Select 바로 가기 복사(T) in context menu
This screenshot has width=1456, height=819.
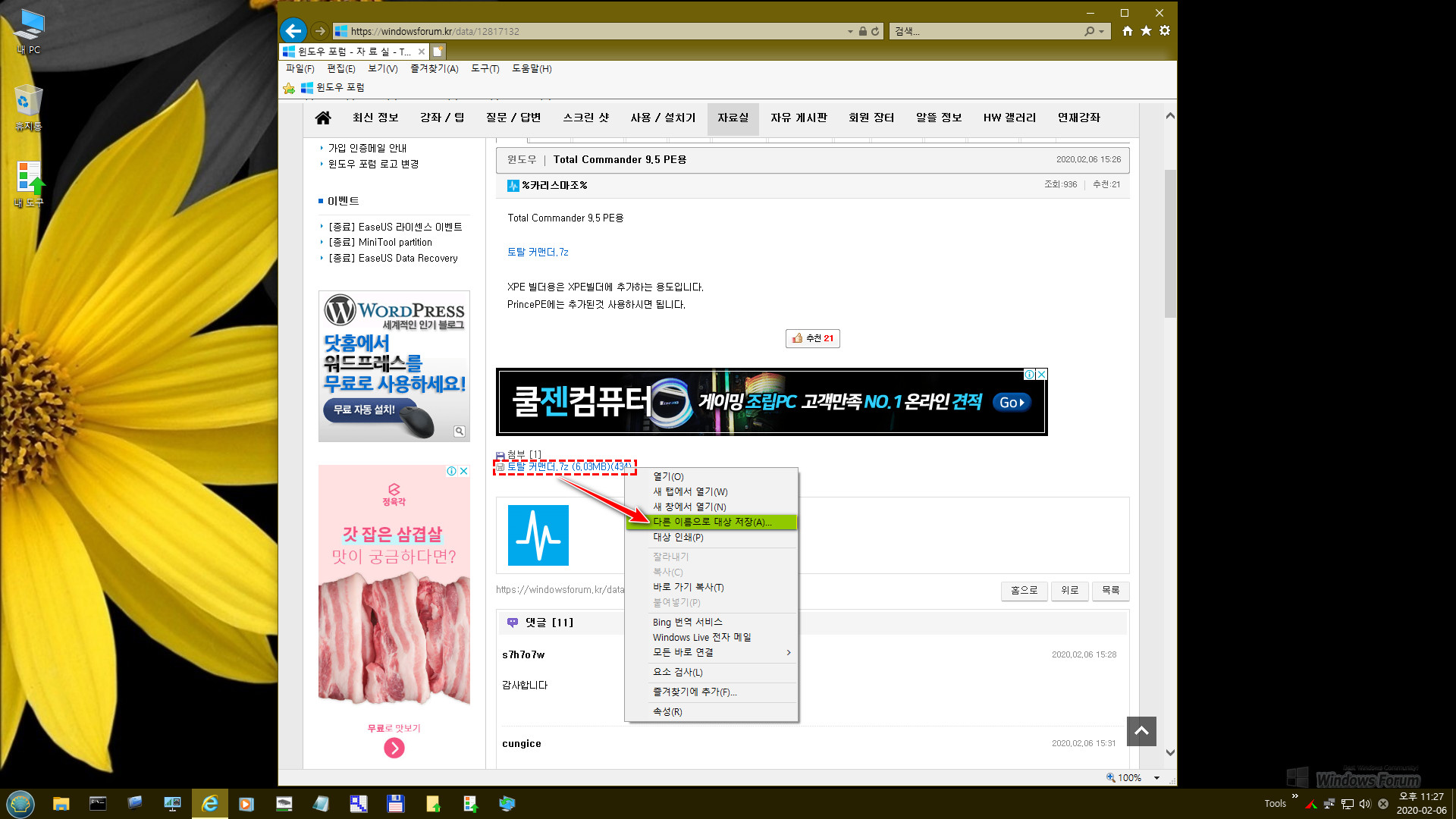(711, 587)
